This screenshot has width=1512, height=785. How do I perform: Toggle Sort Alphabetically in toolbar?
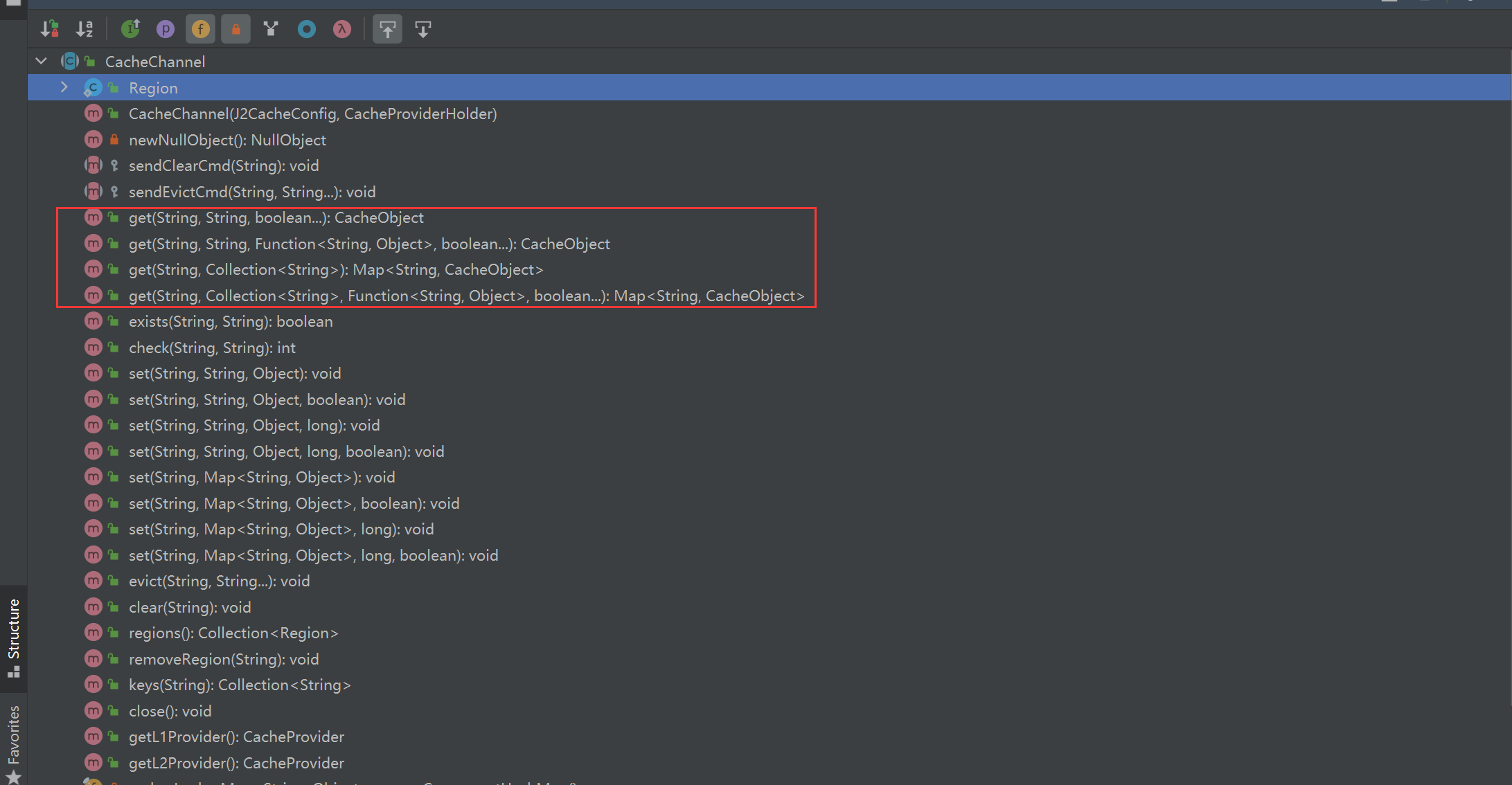85,29
